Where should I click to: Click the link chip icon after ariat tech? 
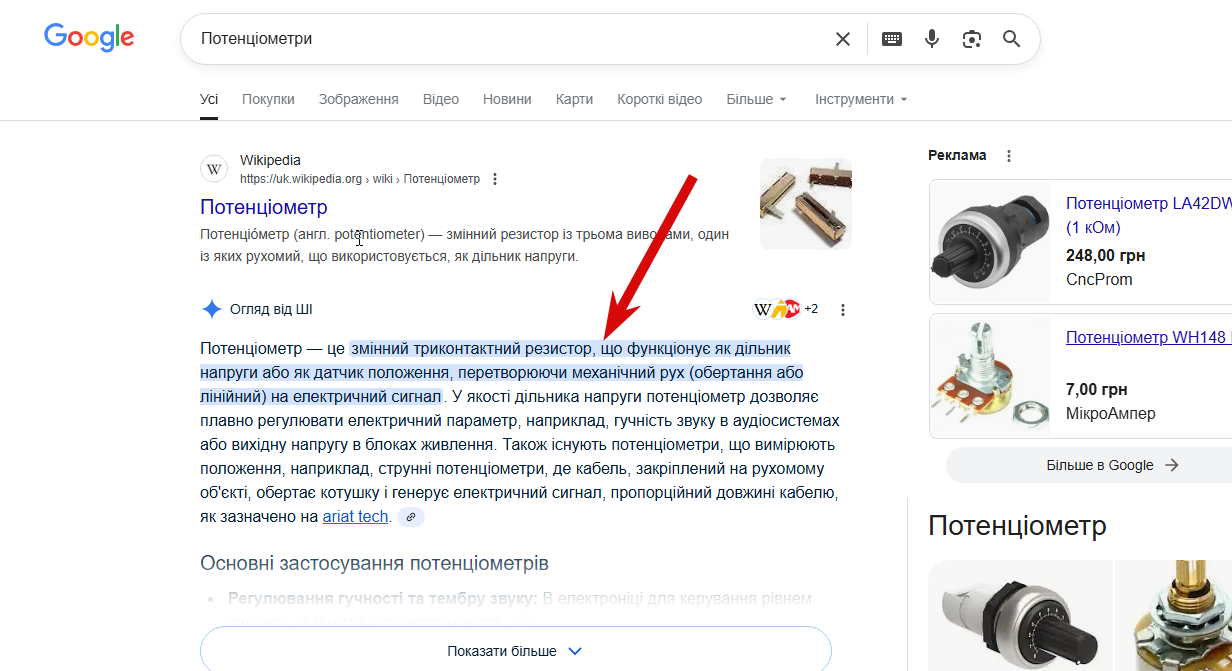(411, 517)
